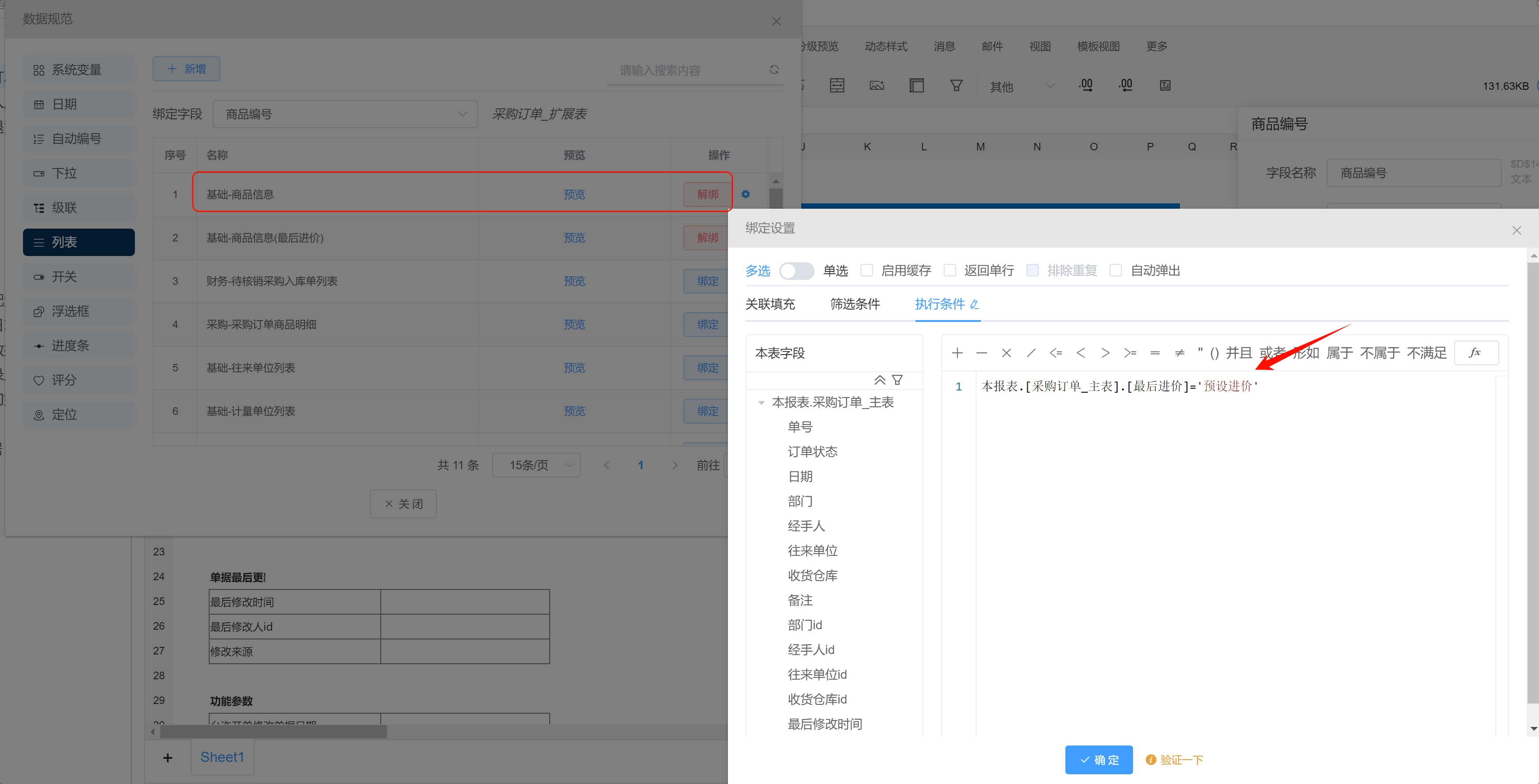Viewport: 1539px width, 784px height.
Task: Click the multiply operator in formula toolbar
Action: click(x=1007, y=353)
